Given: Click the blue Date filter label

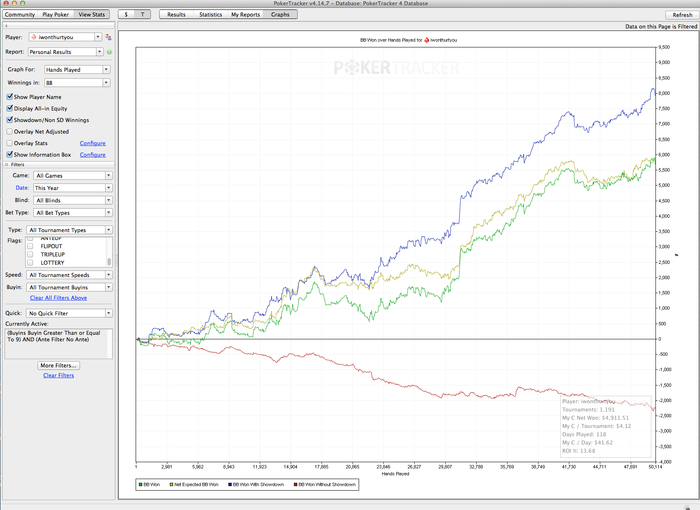Looking at the screenshot, I should click(22, 188).
